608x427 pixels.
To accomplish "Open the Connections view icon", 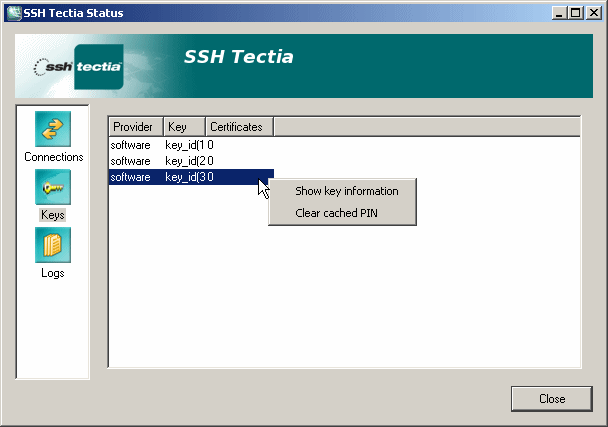I will pyautogui.click(x=53, y=129).
